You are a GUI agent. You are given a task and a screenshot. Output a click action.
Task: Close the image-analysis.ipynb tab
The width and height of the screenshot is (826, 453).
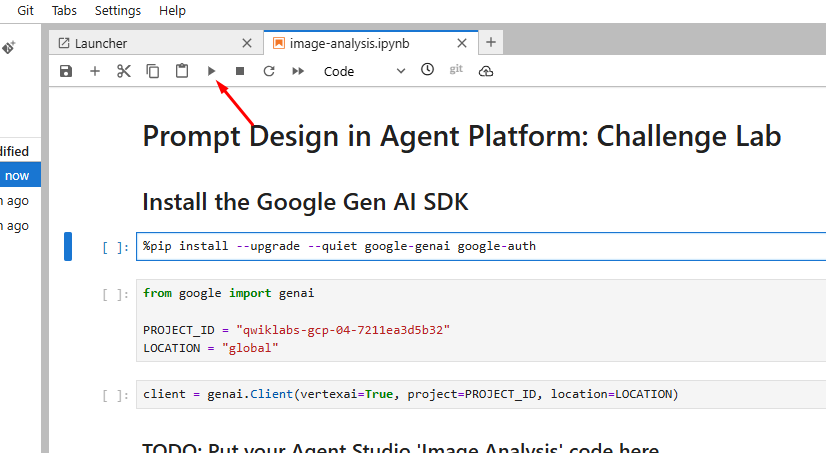462,43
